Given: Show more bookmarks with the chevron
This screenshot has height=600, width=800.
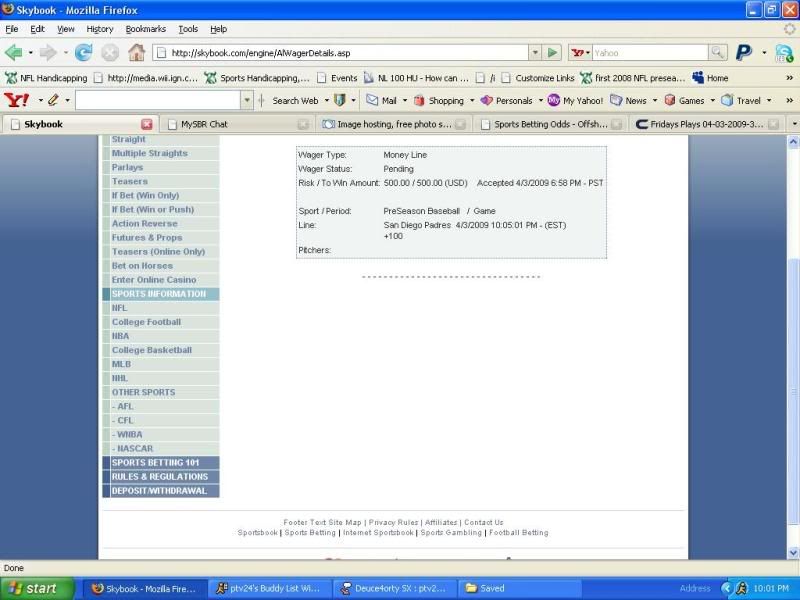Looking at the screenshot, I should 789,78.
